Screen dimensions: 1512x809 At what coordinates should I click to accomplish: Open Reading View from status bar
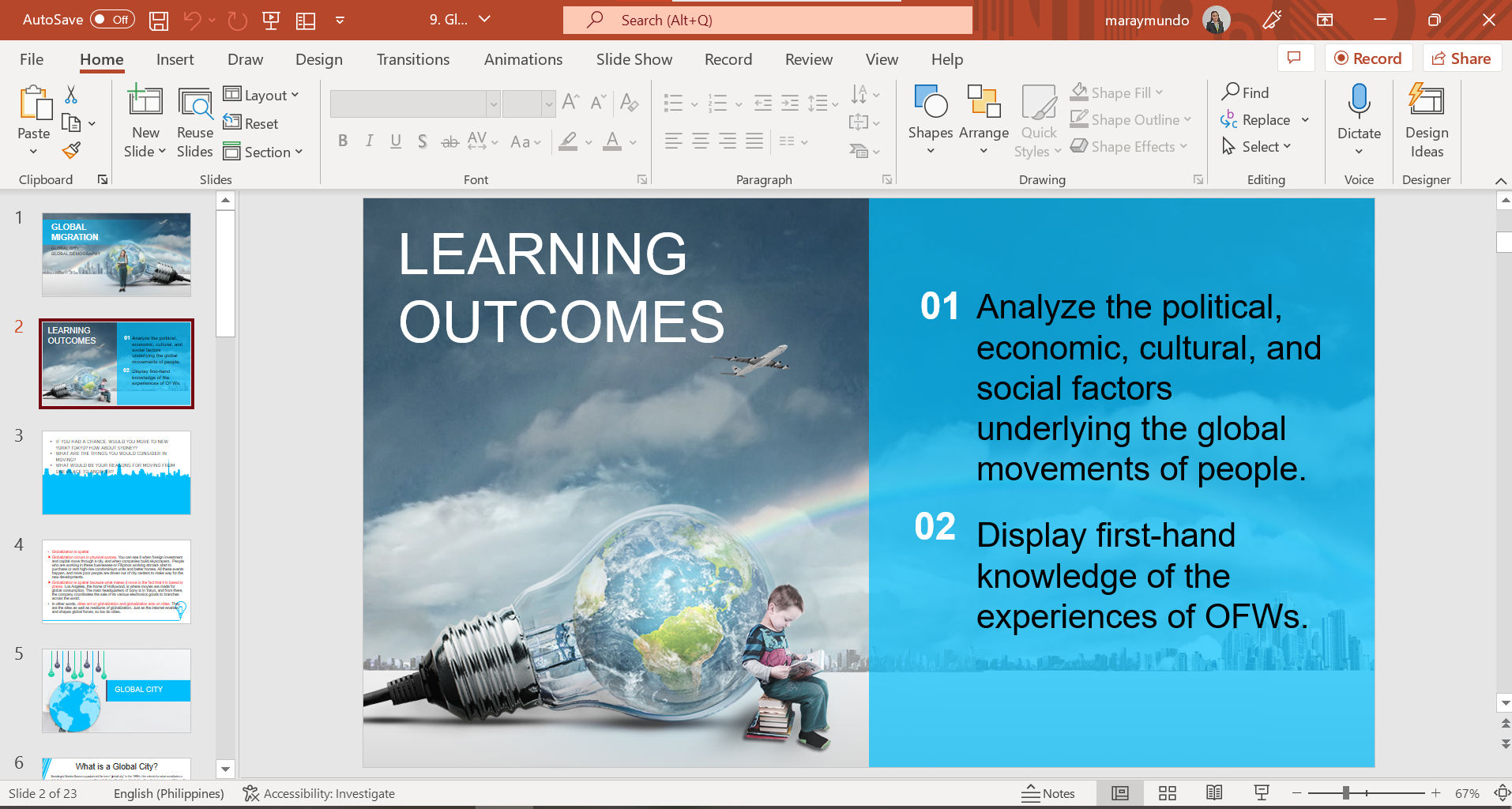click(1214, 793)
